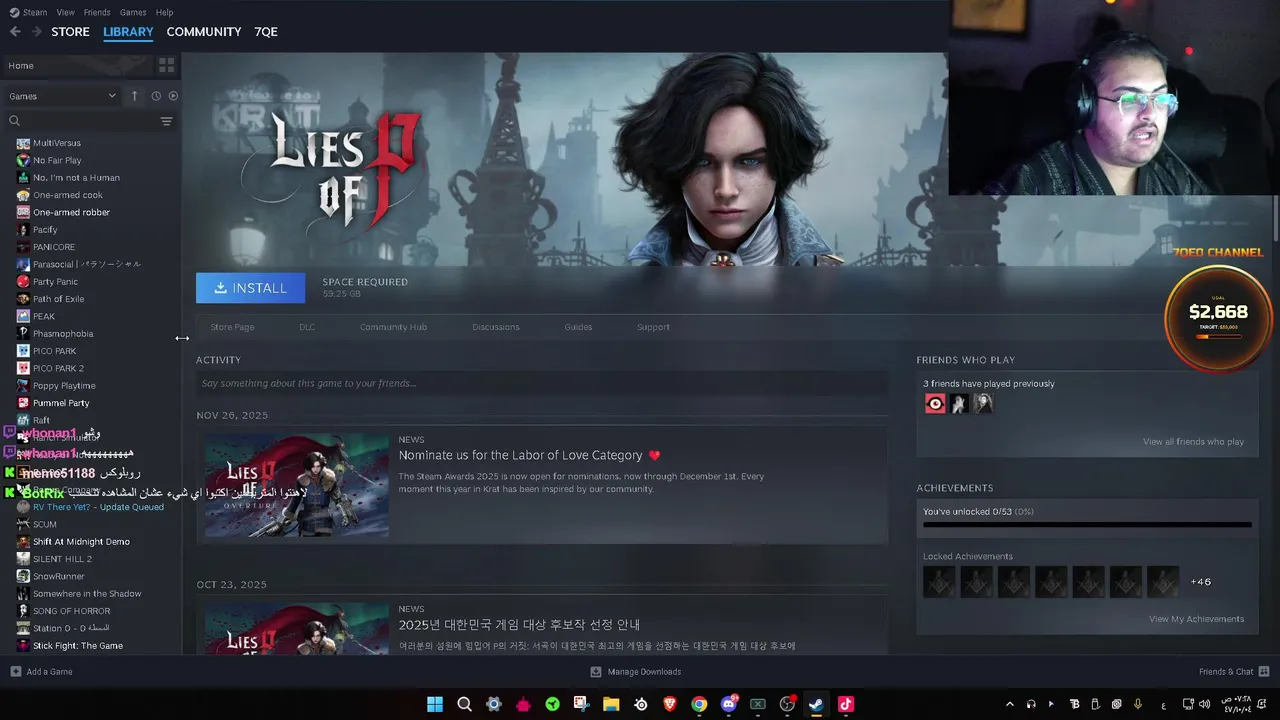Open the Steam menu
The image size is (1280, 720).
click(35, 12)
